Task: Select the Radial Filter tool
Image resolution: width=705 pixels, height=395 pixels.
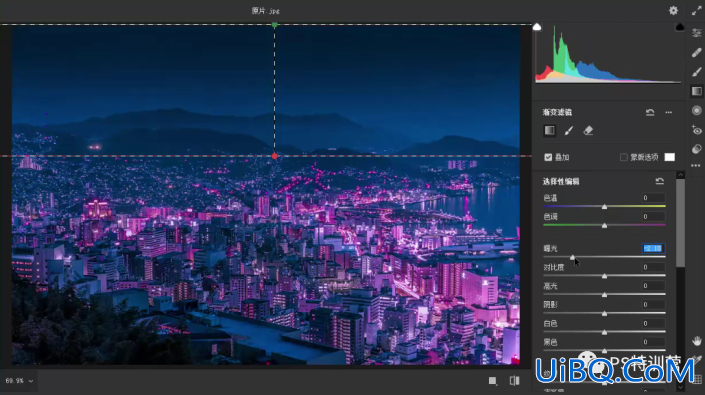Action: click(696, 111)
